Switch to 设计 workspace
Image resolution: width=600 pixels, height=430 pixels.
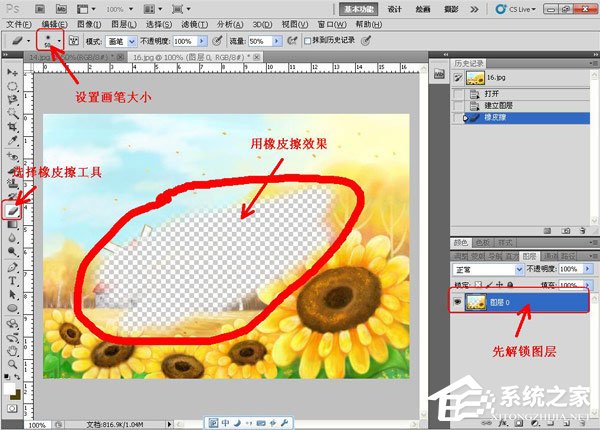395,9
